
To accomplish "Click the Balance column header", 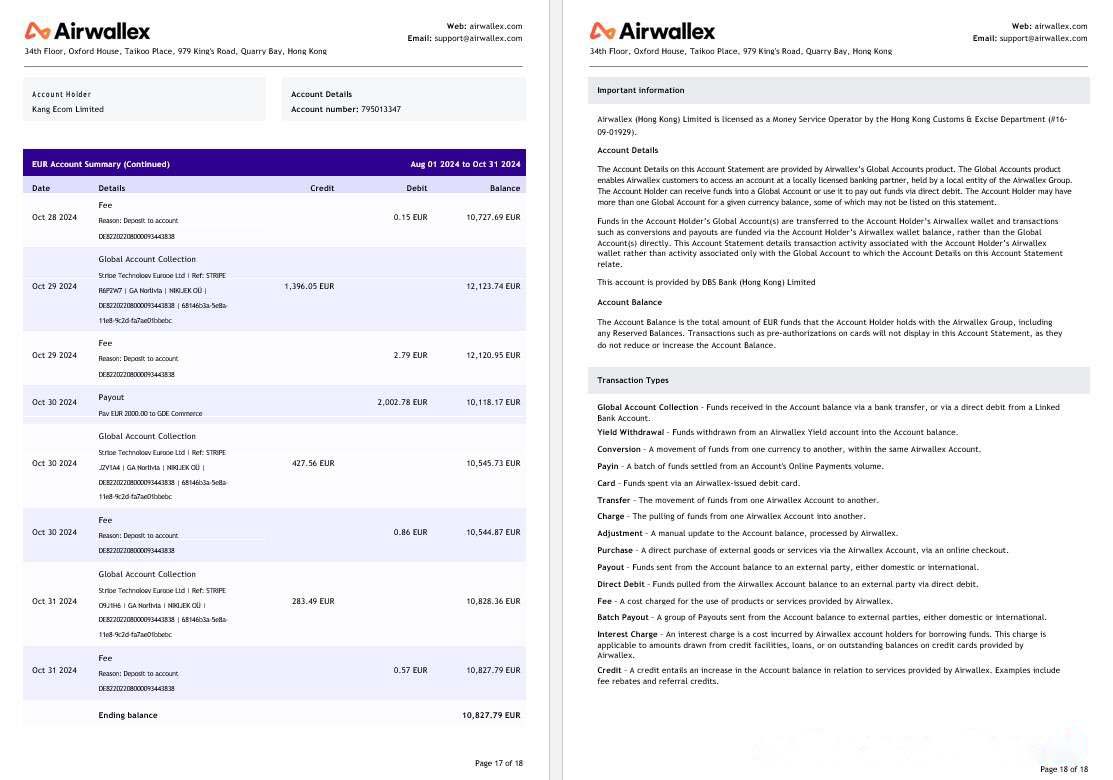I will tap(504, 188).
